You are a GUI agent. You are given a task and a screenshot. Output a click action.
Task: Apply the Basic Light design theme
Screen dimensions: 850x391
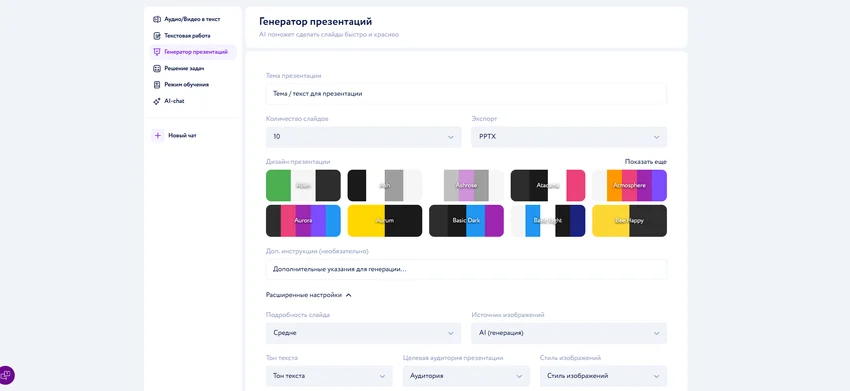(548, 221)
